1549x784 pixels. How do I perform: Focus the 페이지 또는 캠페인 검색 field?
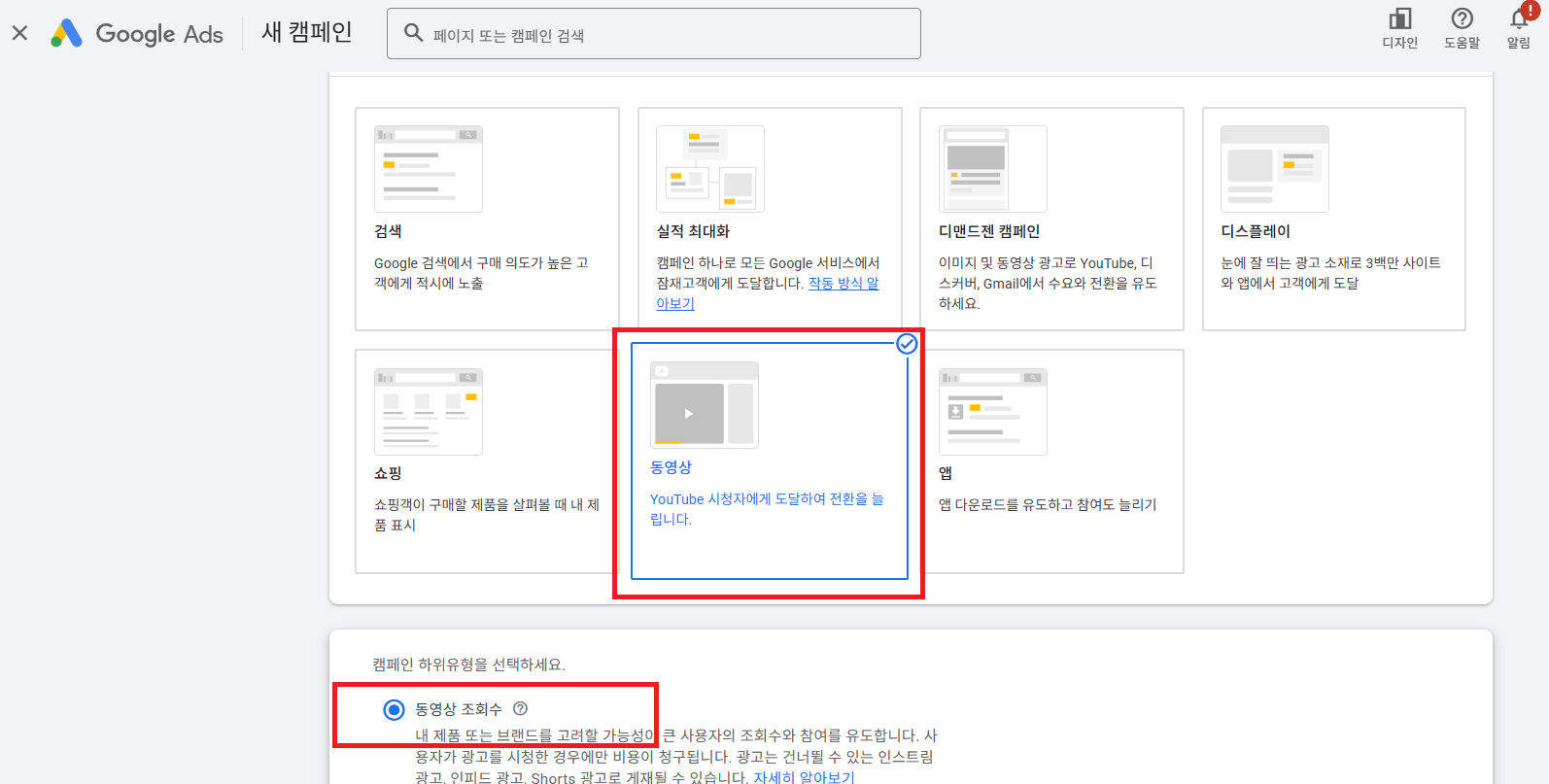click(x=654, y=34)
